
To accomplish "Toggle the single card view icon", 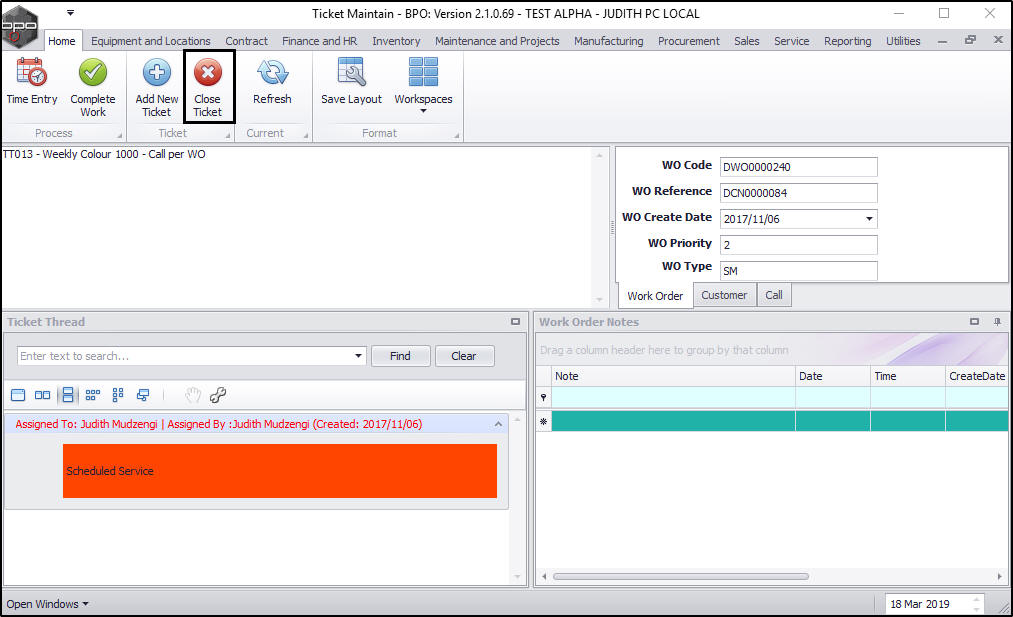I will [x=18, y=395].
